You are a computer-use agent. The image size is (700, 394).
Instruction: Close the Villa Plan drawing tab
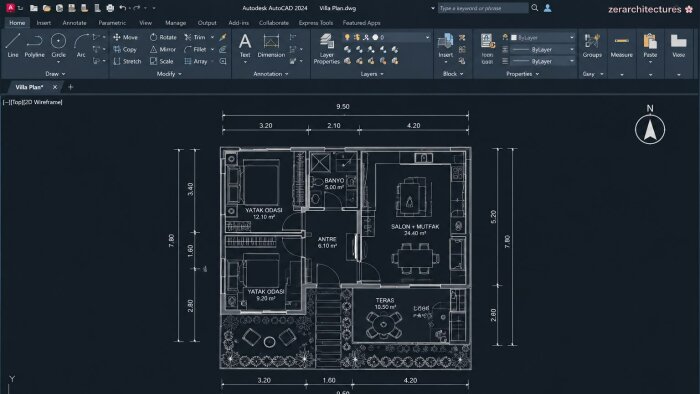55,87
